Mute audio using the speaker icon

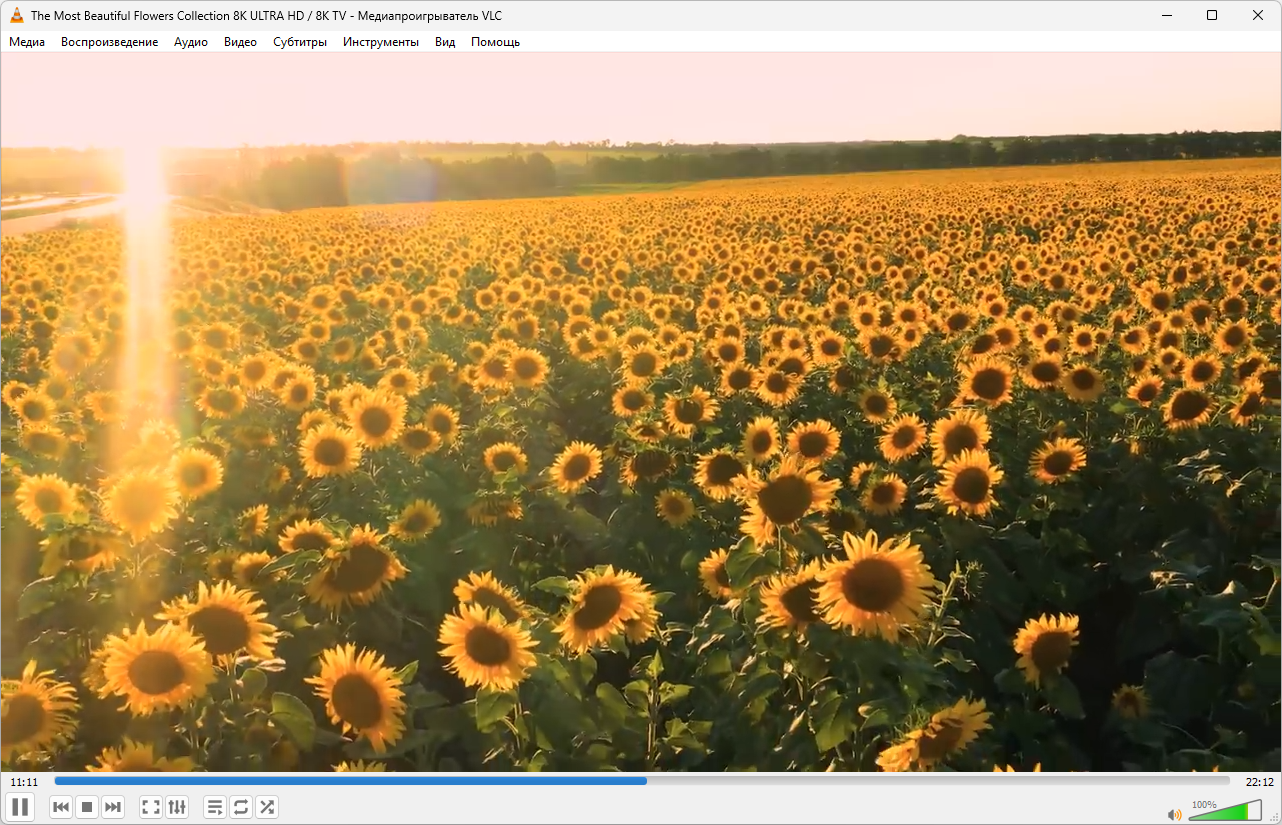coord(1174,814)
